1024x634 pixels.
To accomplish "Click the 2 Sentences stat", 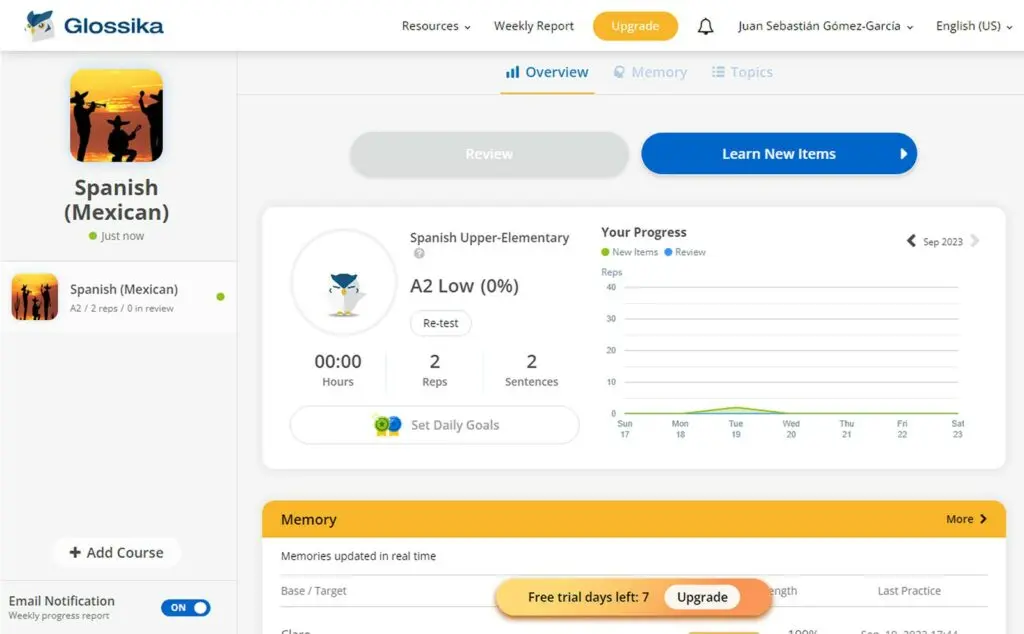I will [531, 370].
